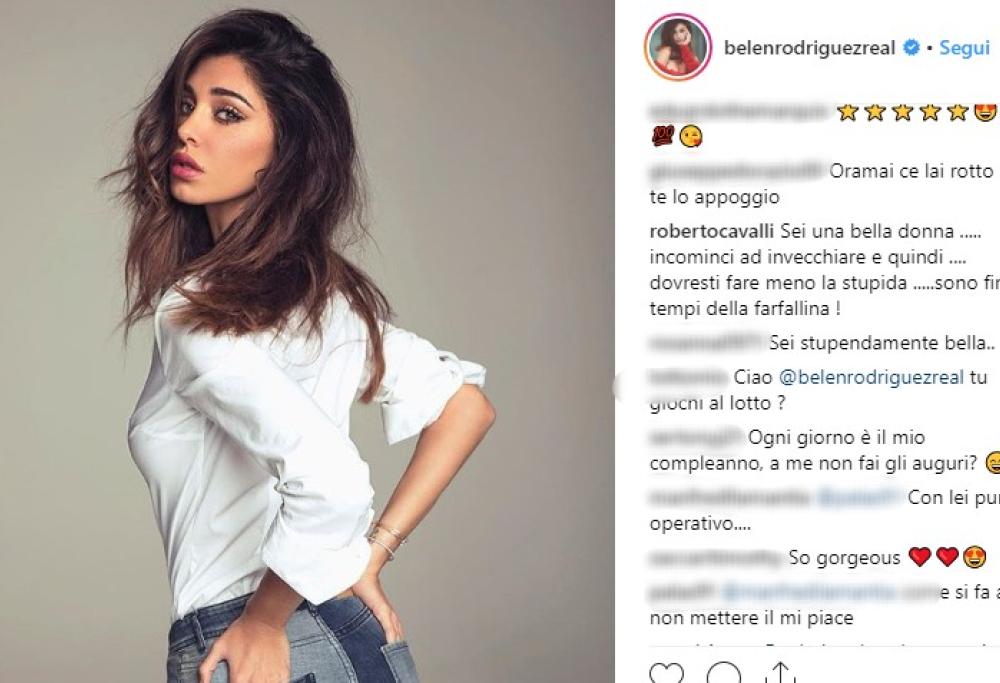
Task: Click the main photo of the woman
Action: click(307, 341)
